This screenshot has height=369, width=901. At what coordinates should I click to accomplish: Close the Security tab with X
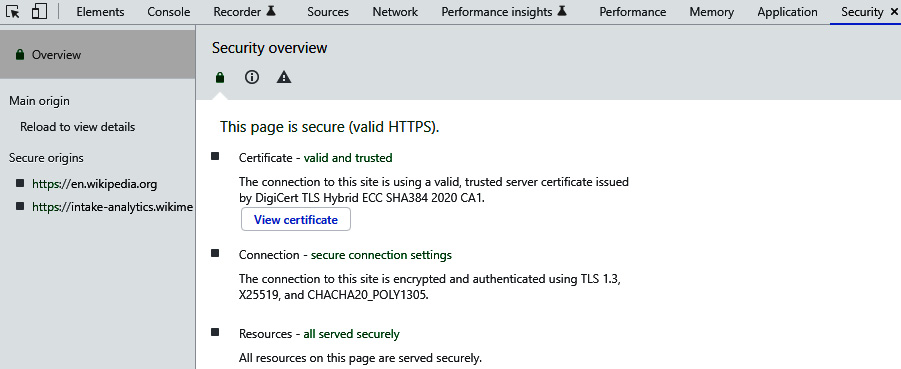(x=894, y=11)
